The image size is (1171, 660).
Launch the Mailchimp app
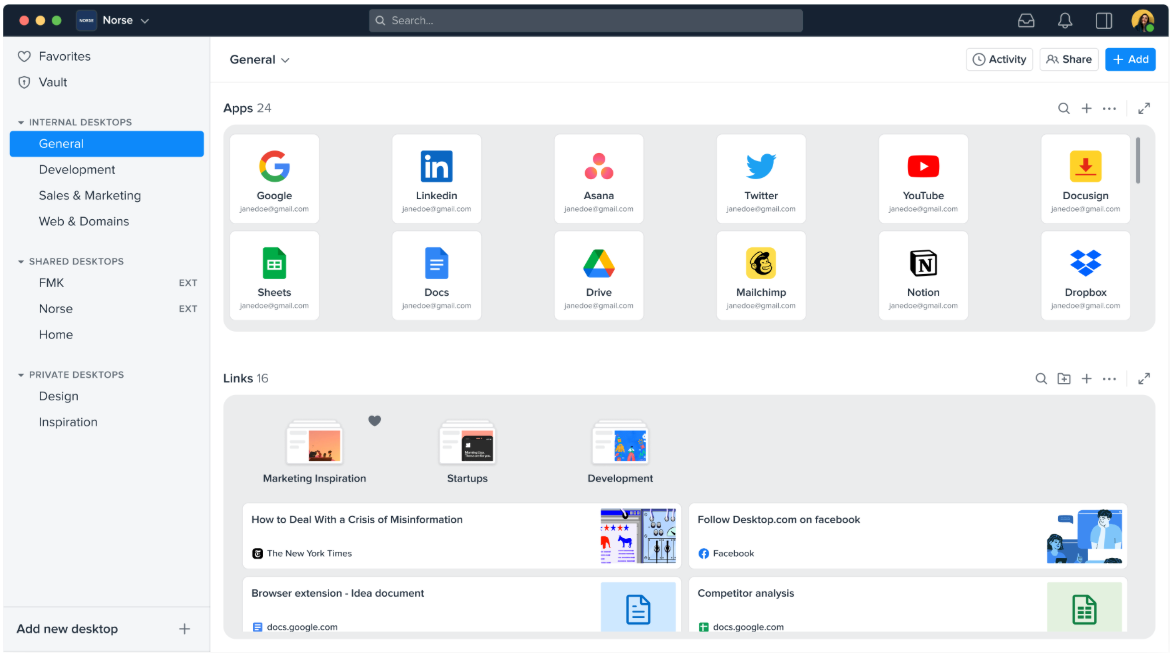point(761,275)
